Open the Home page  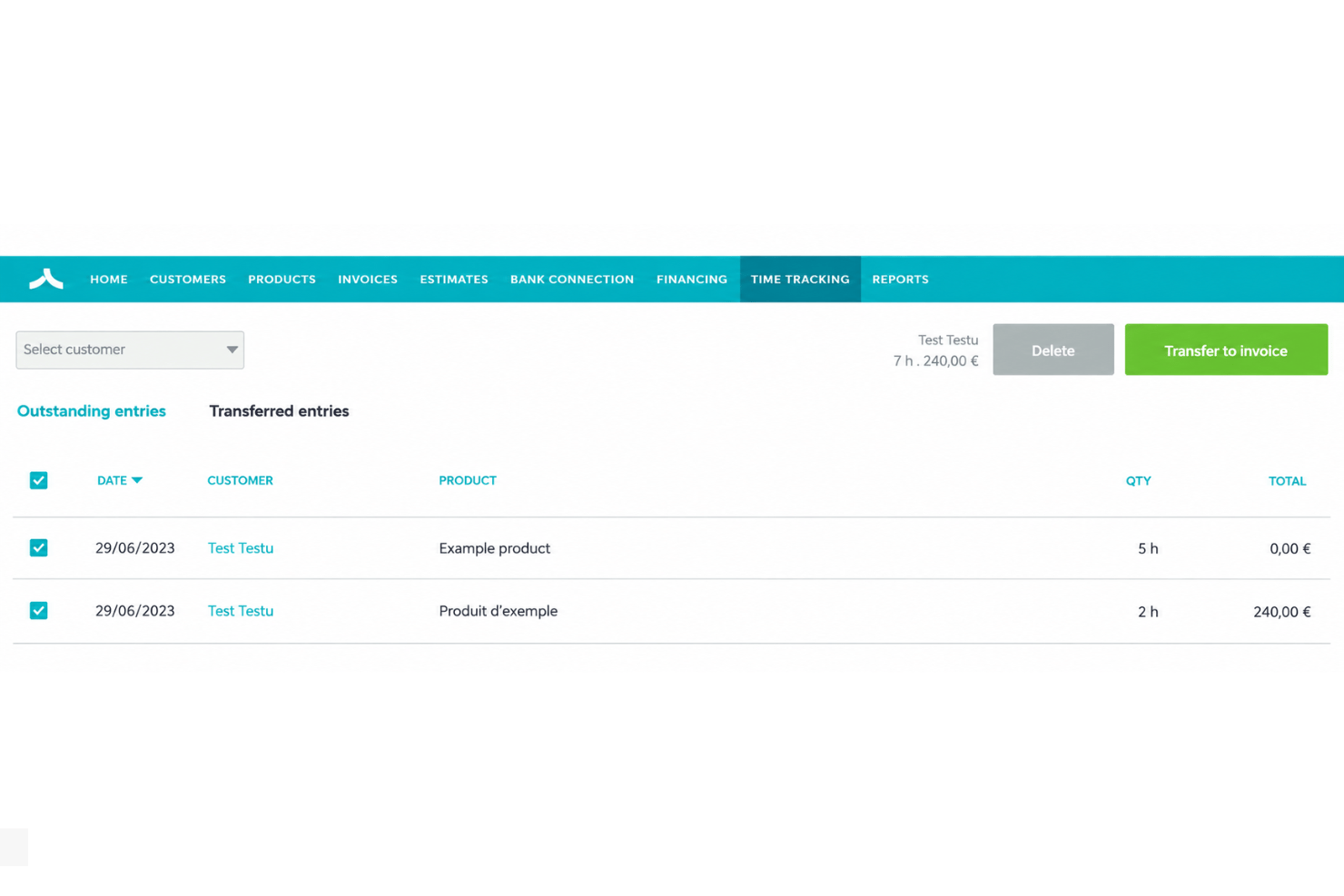tap(109, 280)
